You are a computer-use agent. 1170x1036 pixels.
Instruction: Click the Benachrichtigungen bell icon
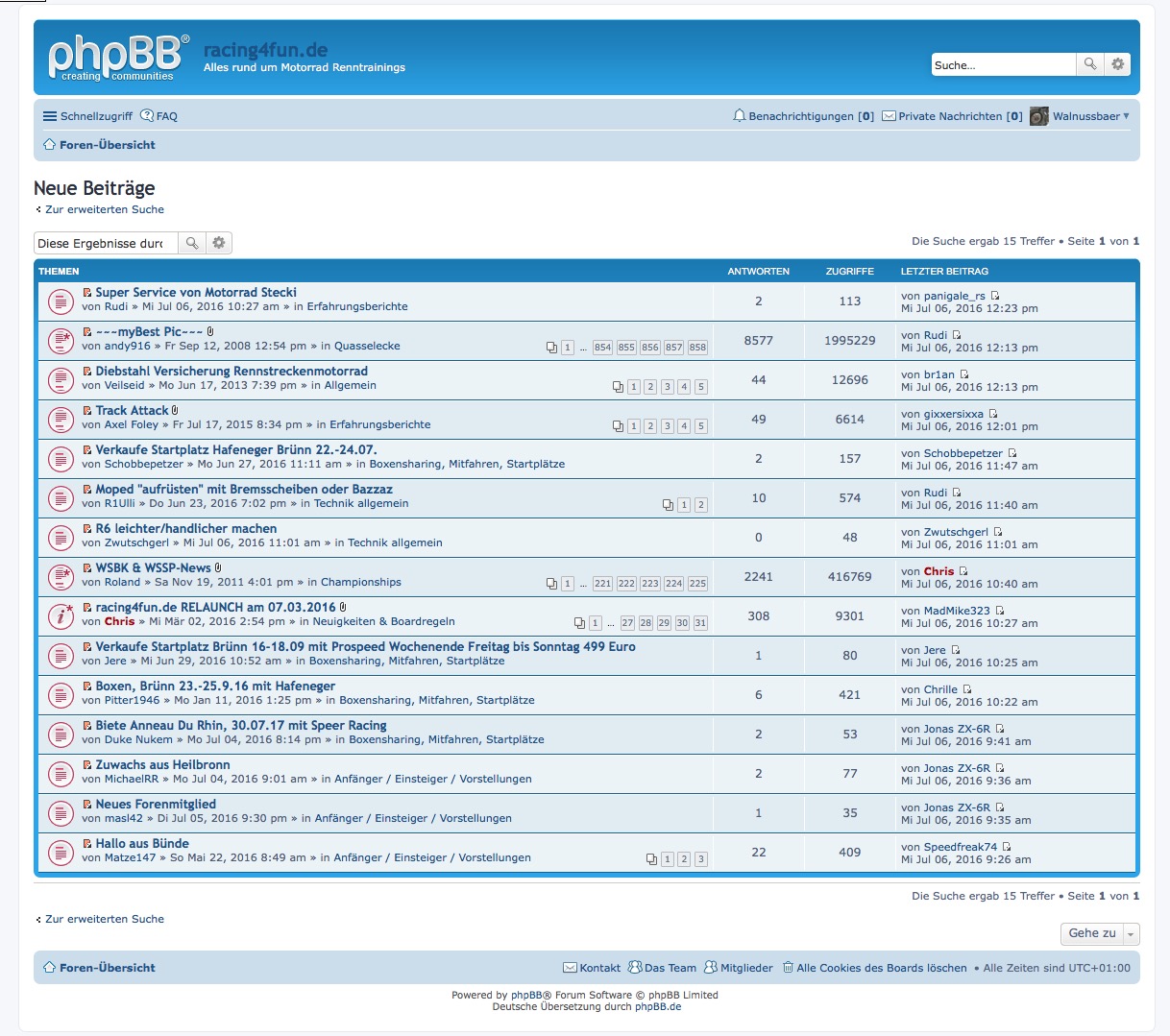(739, 116)
